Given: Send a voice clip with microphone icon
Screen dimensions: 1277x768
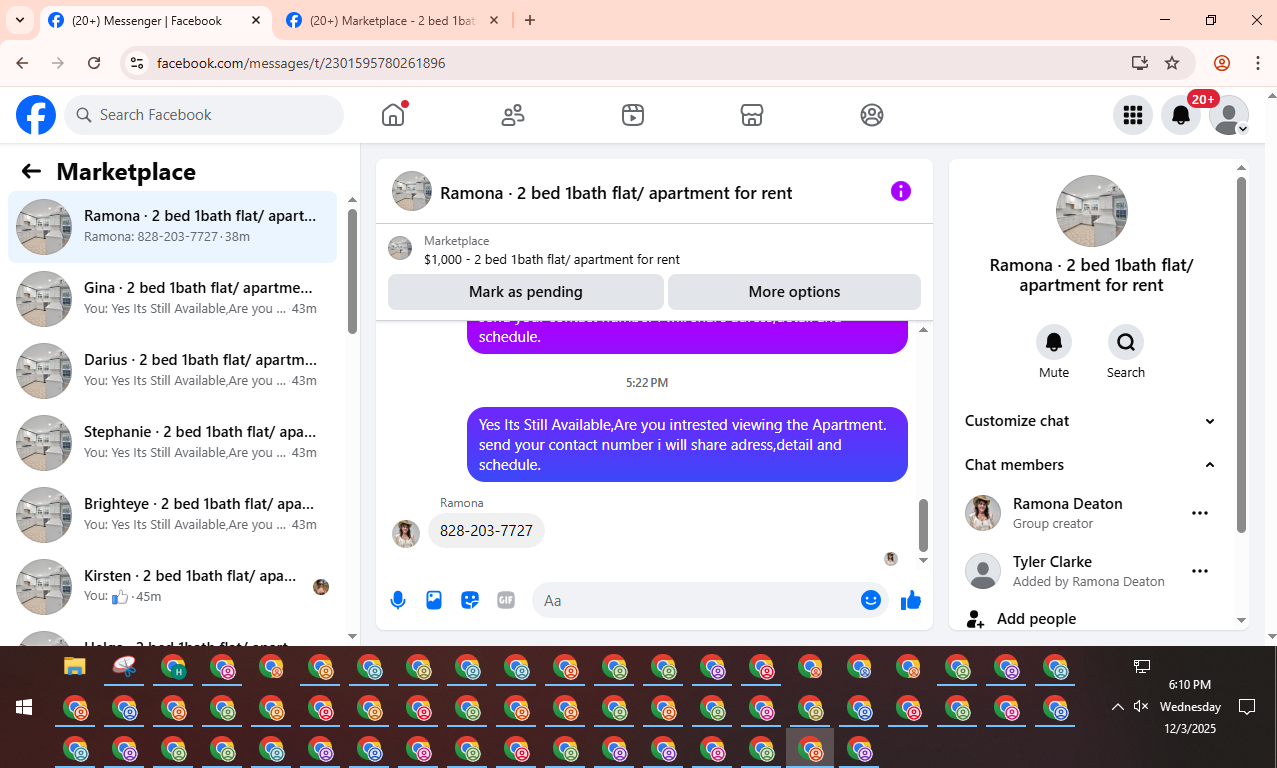Looking at the screenshot, I should tap(398, 600).
